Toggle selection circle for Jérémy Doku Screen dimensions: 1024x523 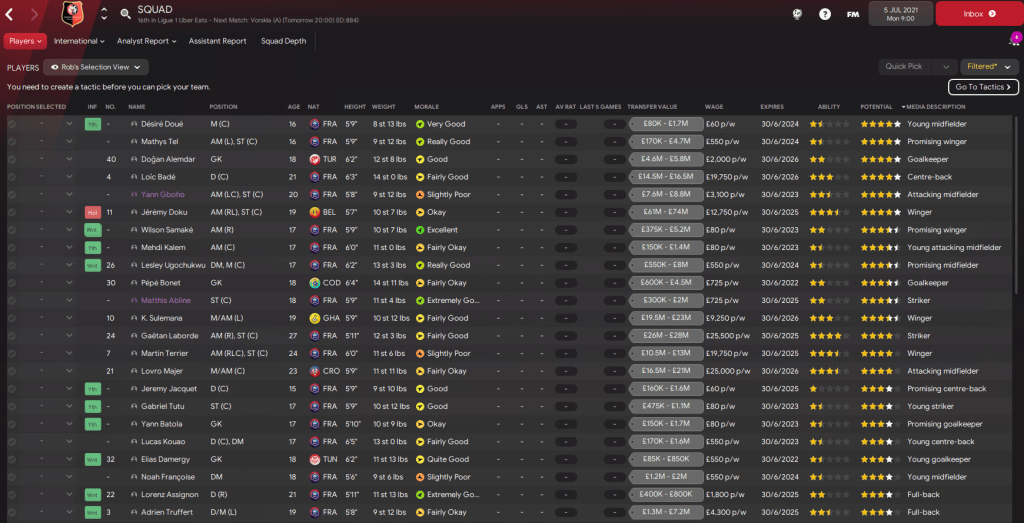[12, 213]
